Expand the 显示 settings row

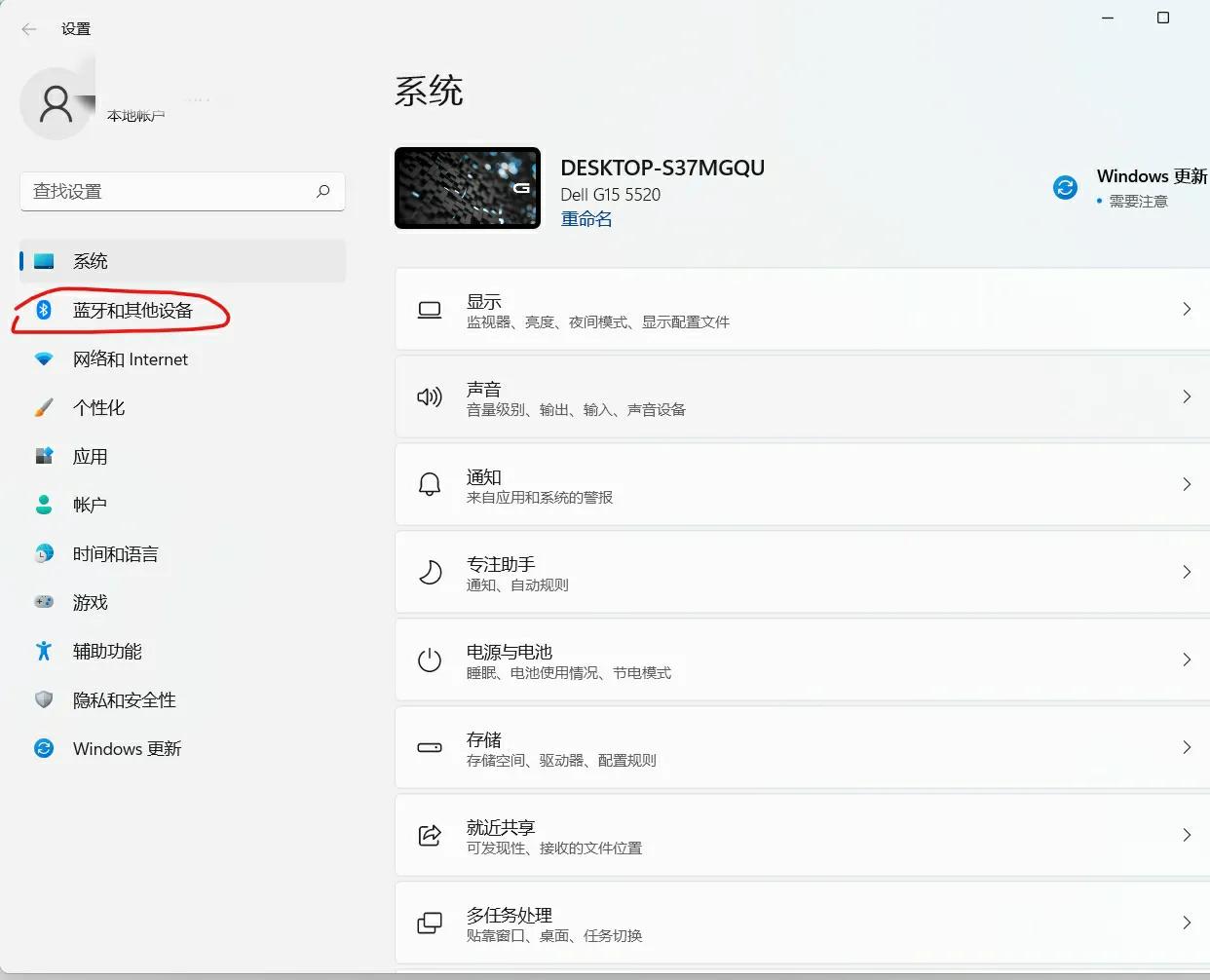click(x=801, y=309)
